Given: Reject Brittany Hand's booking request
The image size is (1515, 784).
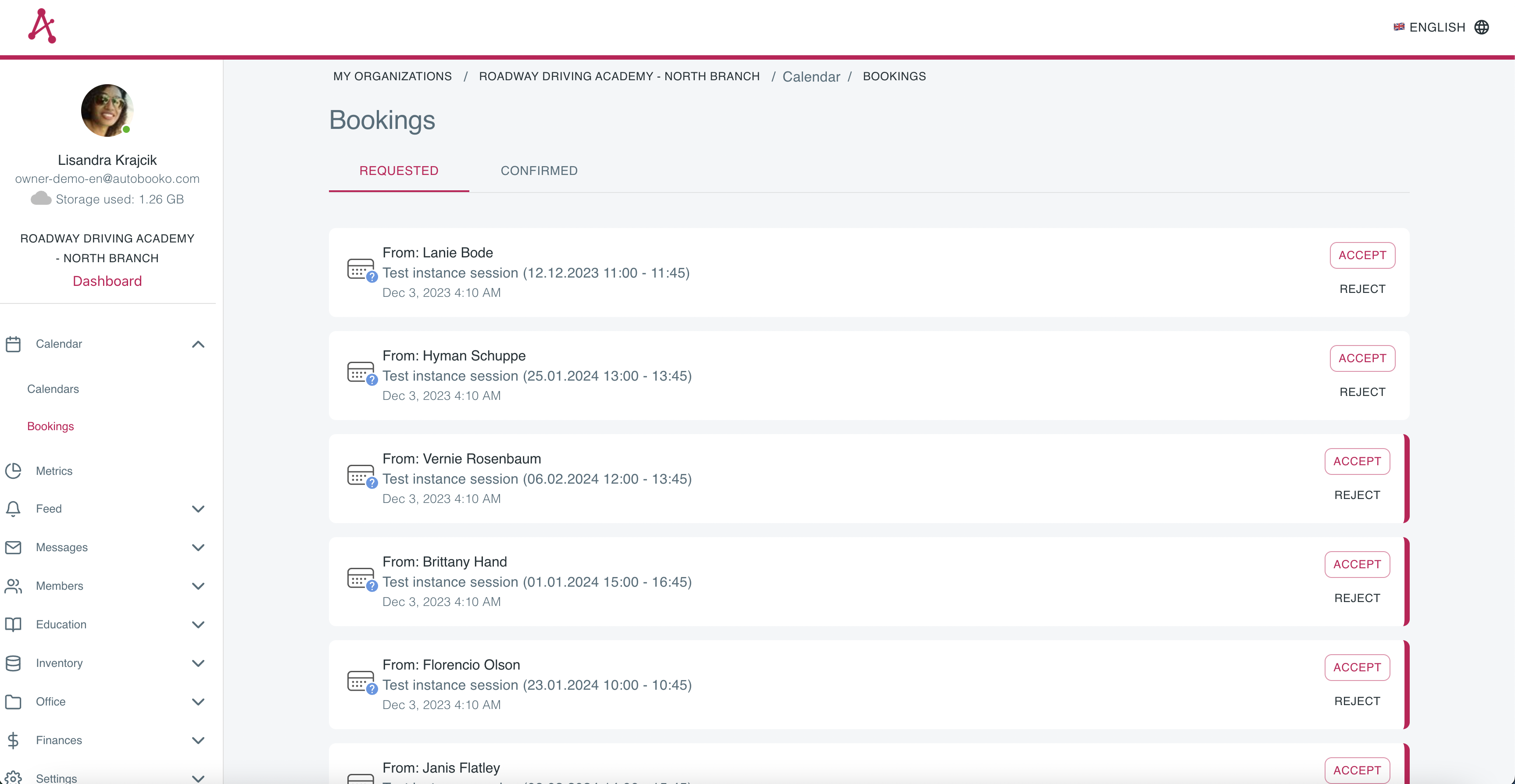Looking at the screenshot, I should [x=1356, y=598].
